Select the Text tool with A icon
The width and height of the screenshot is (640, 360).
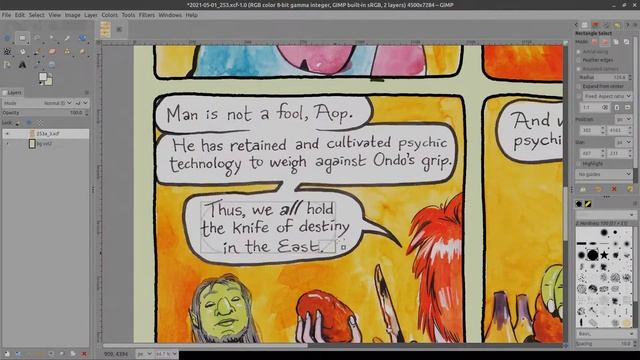point(22,64)
